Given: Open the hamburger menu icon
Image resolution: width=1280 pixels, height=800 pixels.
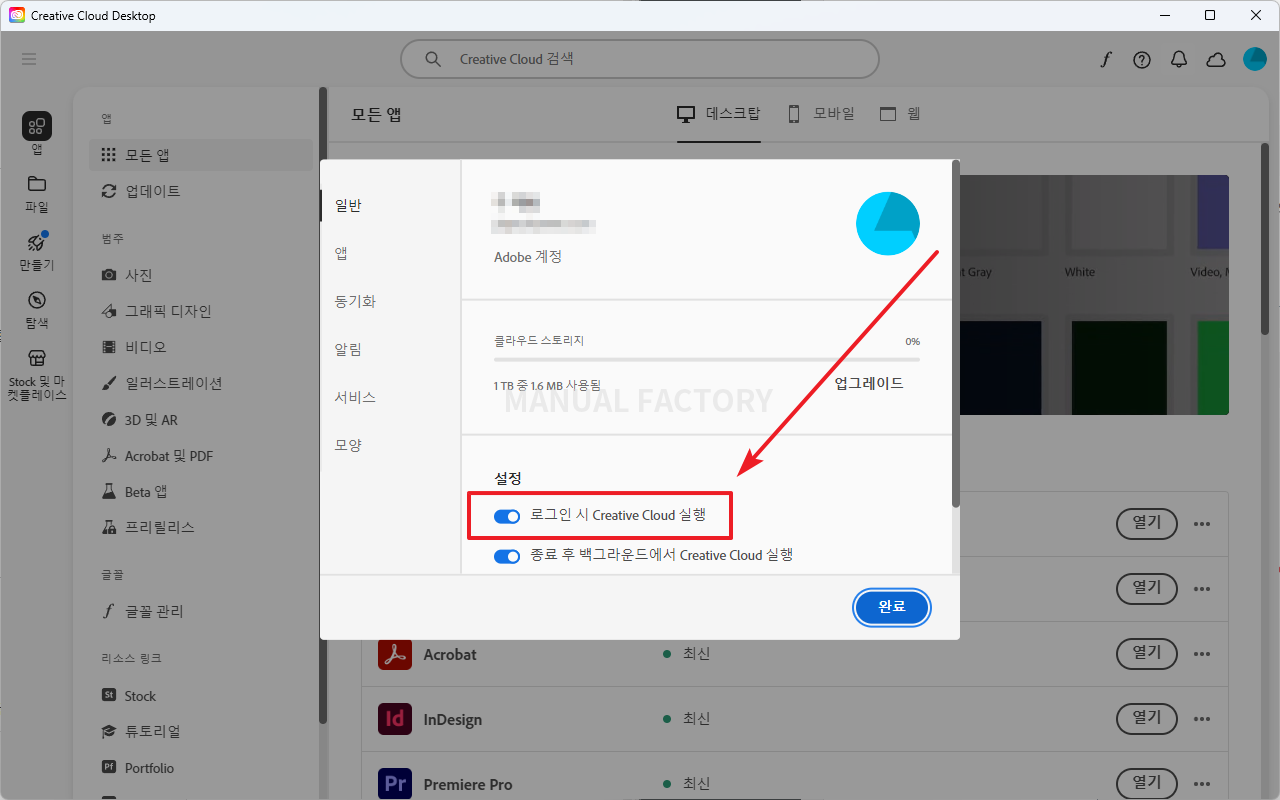Looking at the screenshot, I should pos(29,59).
